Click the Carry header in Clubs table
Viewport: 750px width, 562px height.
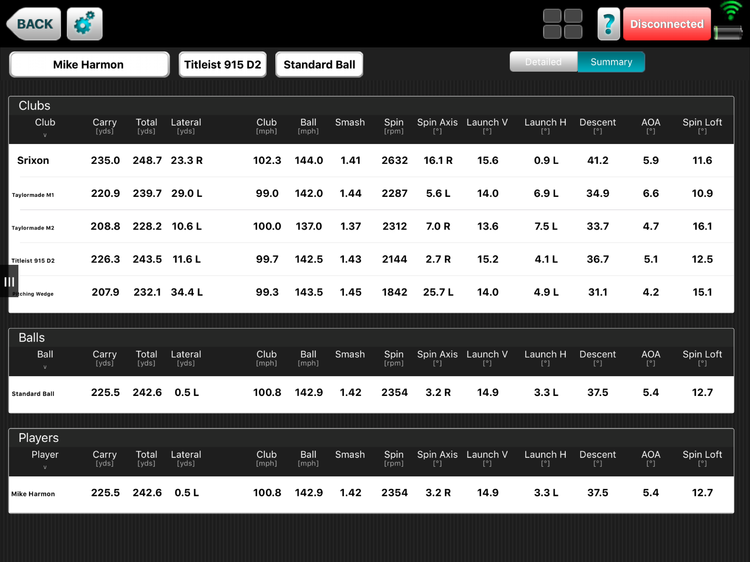pyautogui.click(x=105, y=126)
